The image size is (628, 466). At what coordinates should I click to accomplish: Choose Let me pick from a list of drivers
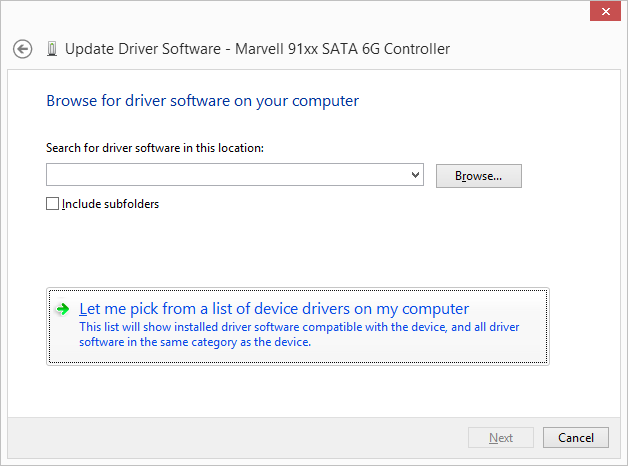tap(274, 309)
